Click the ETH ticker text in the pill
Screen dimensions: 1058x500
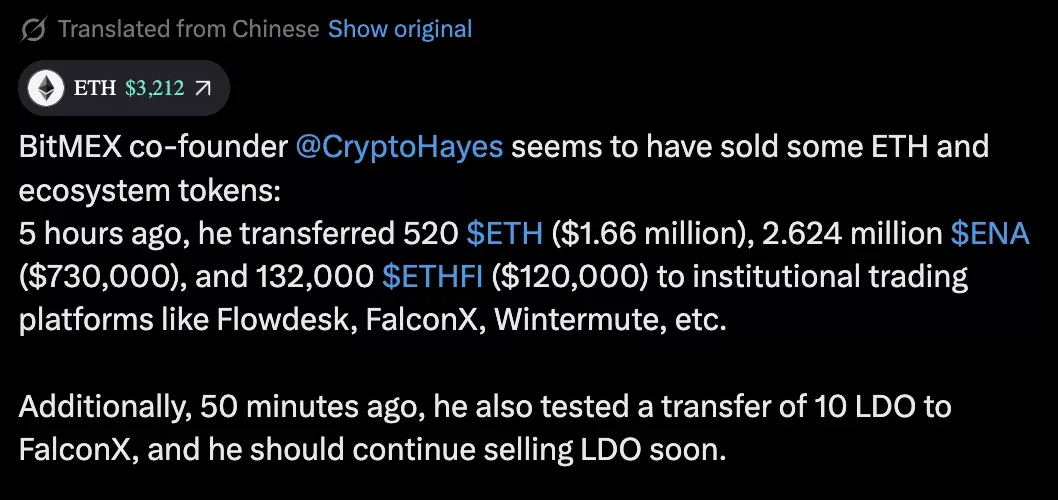94,89
